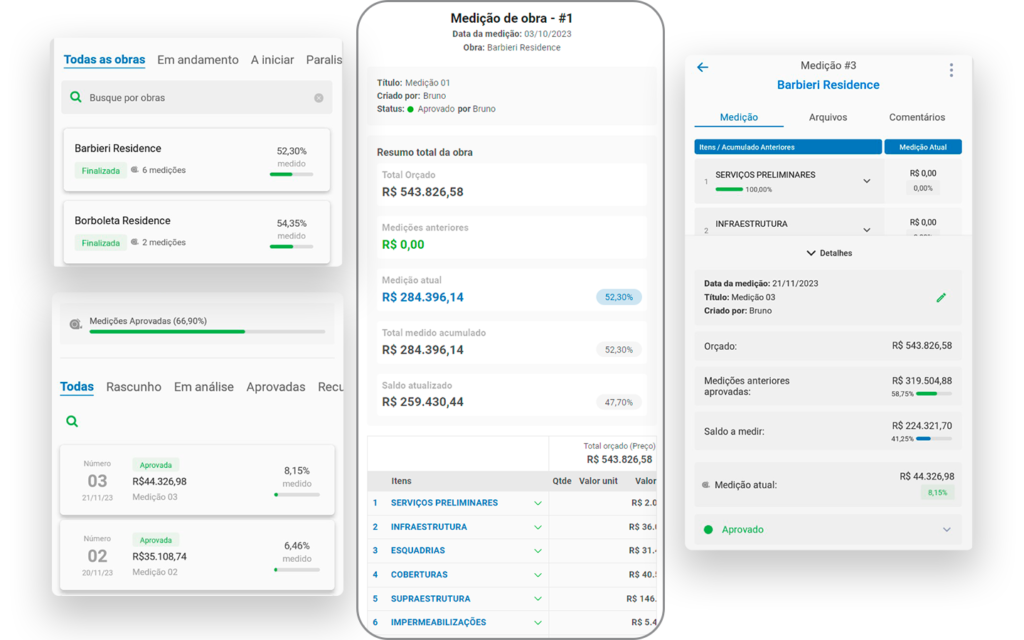Switch to the Arquivos tab
The width and height of the screenshot is (1024, 640).
[x=828, y=118]
